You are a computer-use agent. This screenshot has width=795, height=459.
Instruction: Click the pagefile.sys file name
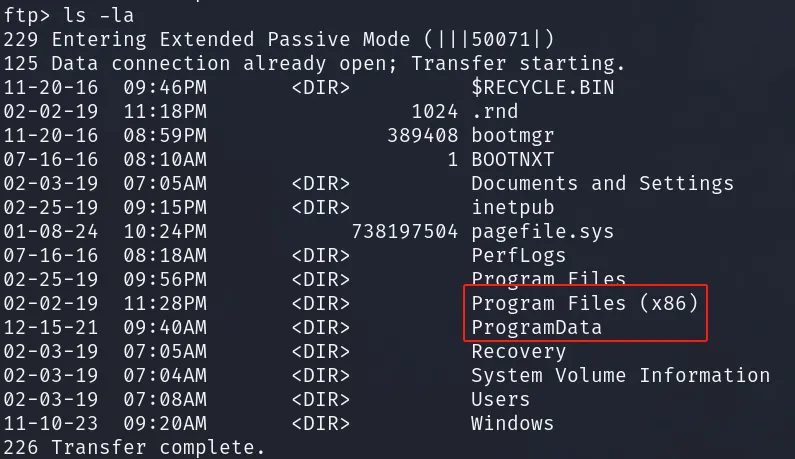(x=543, y=232)
